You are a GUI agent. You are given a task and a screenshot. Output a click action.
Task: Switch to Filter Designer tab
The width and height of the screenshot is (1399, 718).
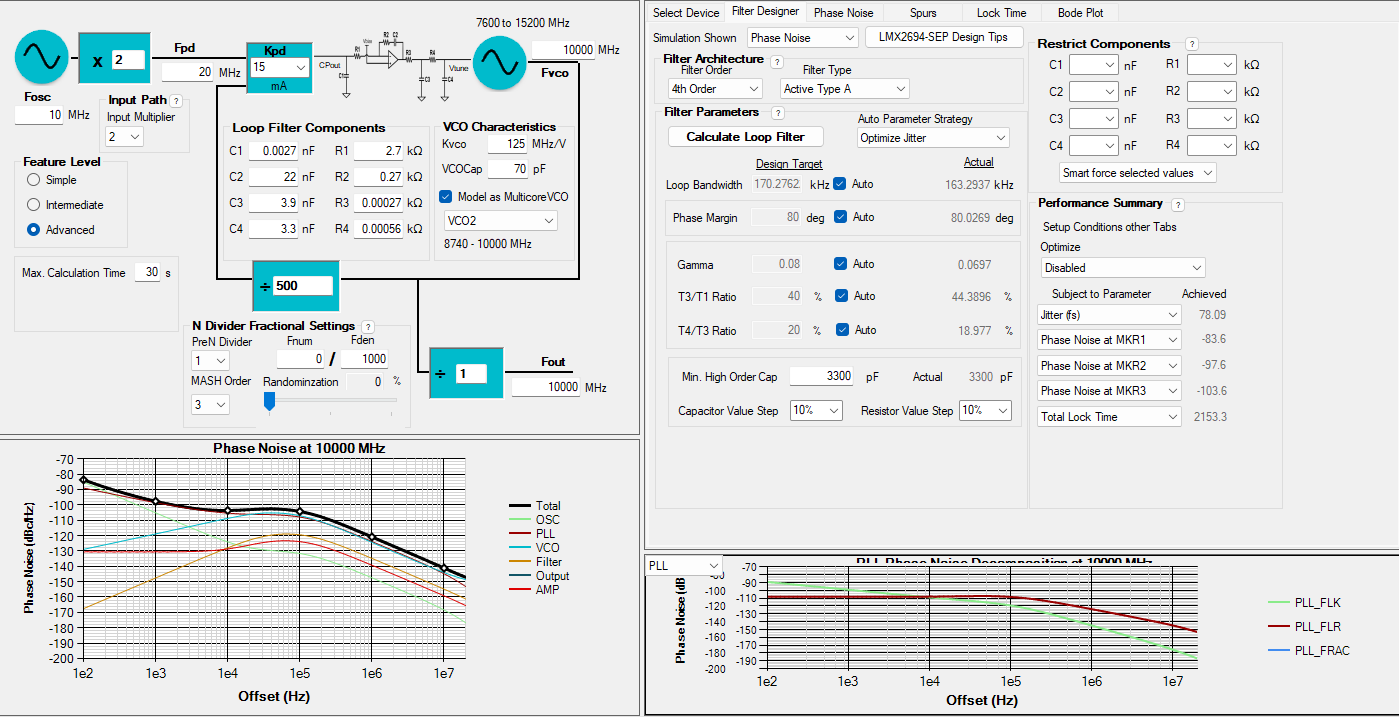click(x=765, y=11)
